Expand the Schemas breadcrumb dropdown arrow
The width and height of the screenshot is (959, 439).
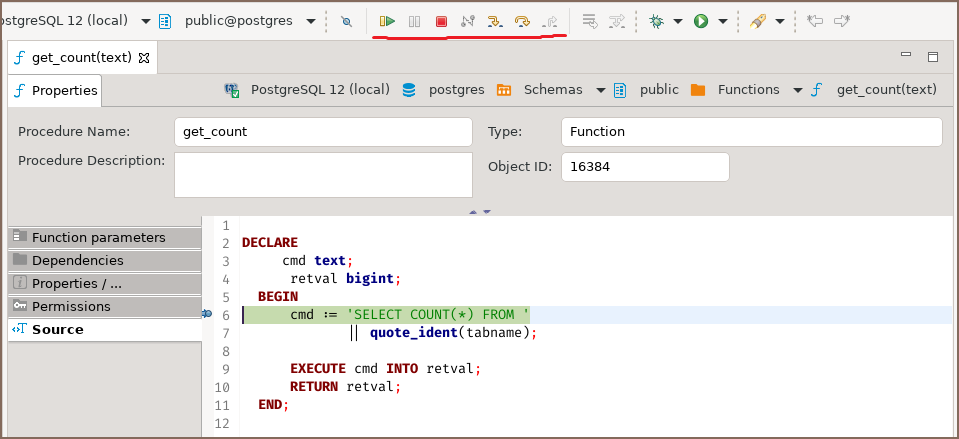(601, 90)
